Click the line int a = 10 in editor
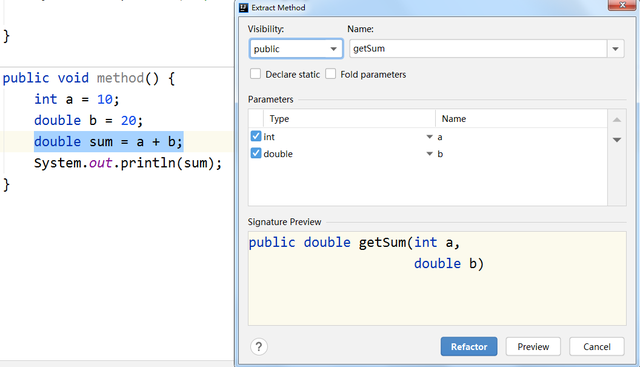Screen dimensions: 640x367 point(77,99)
